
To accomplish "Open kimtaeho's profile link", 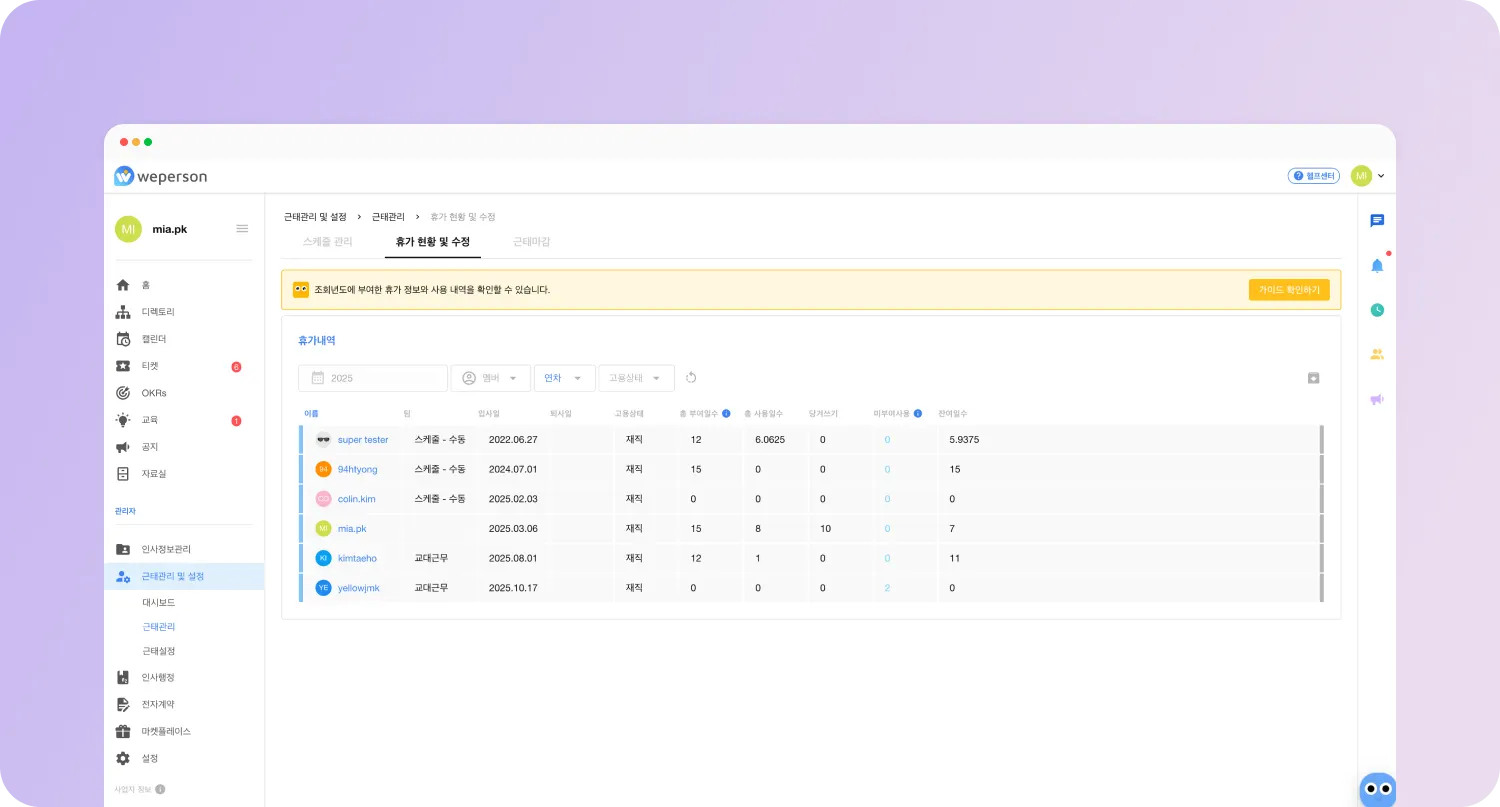I will pos(357,558).
